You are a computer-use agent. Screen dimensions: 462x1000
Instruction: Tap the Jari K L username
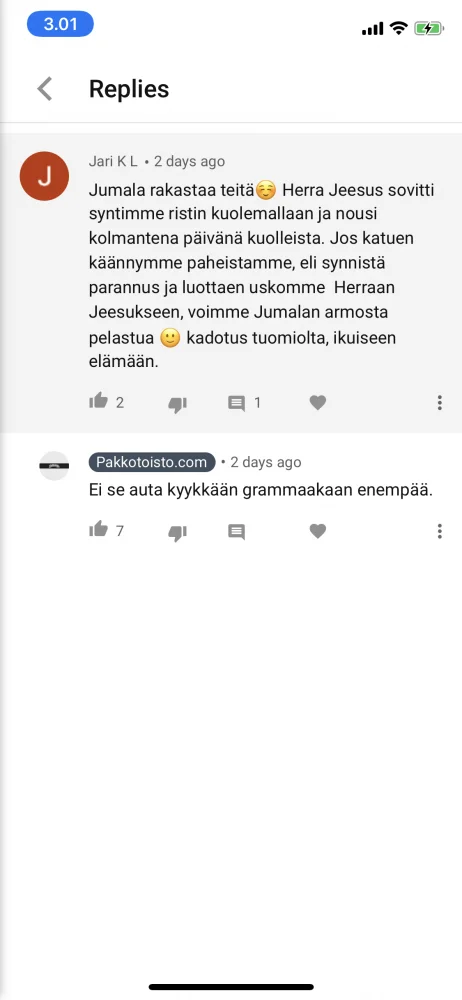point(113,161)
